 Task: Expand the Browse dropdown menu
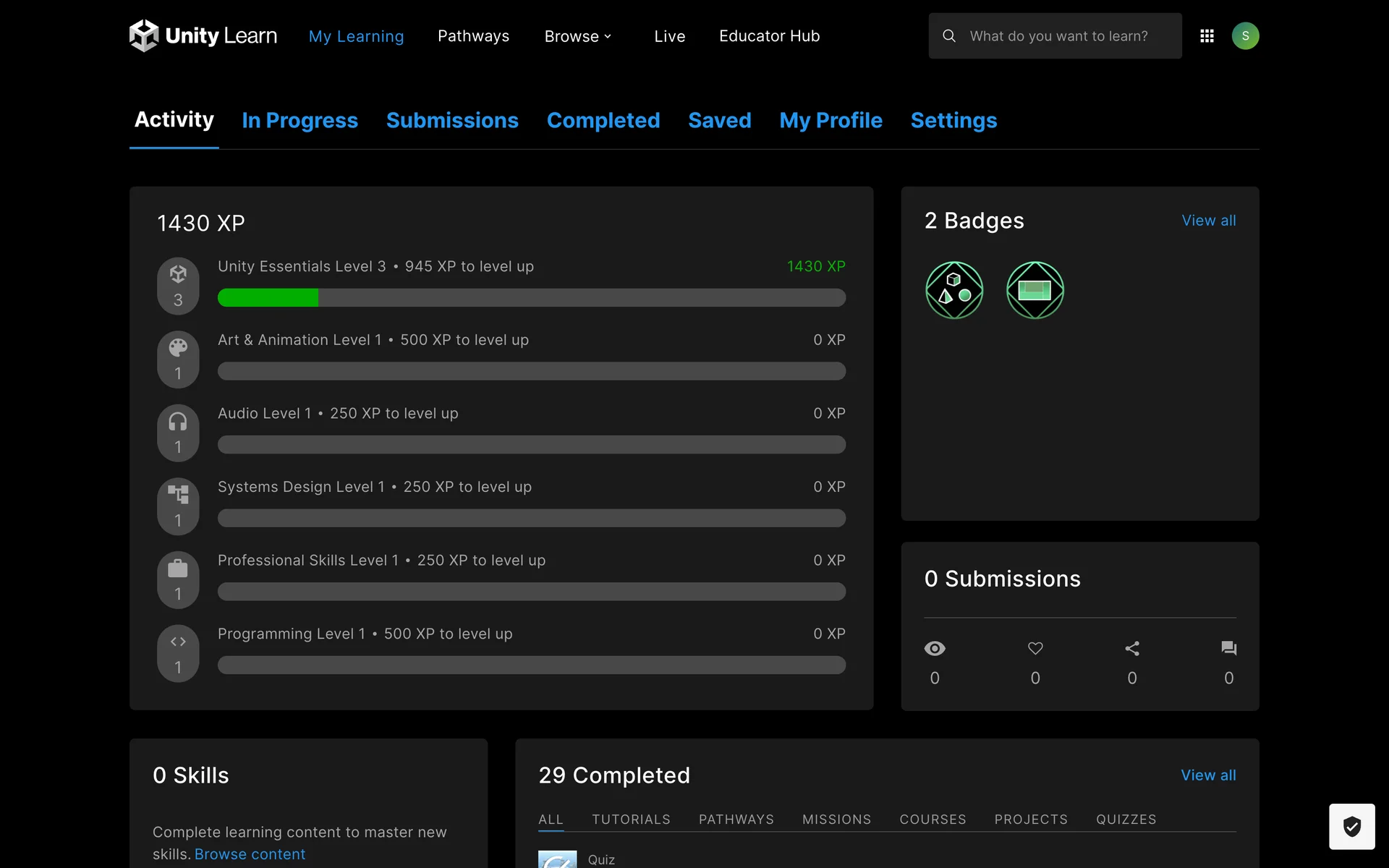(x=578, y=36)
